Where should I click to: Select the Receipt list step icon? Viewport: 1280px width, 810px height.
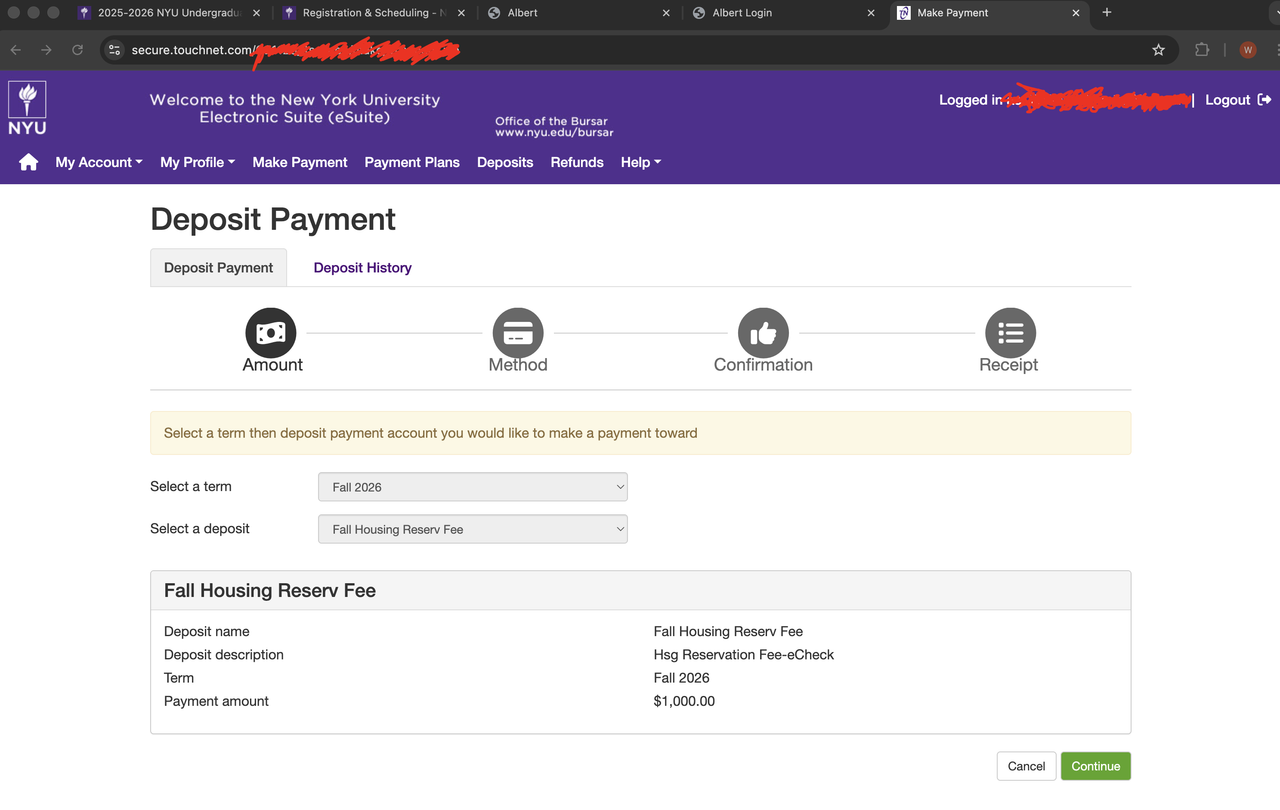1010,332
